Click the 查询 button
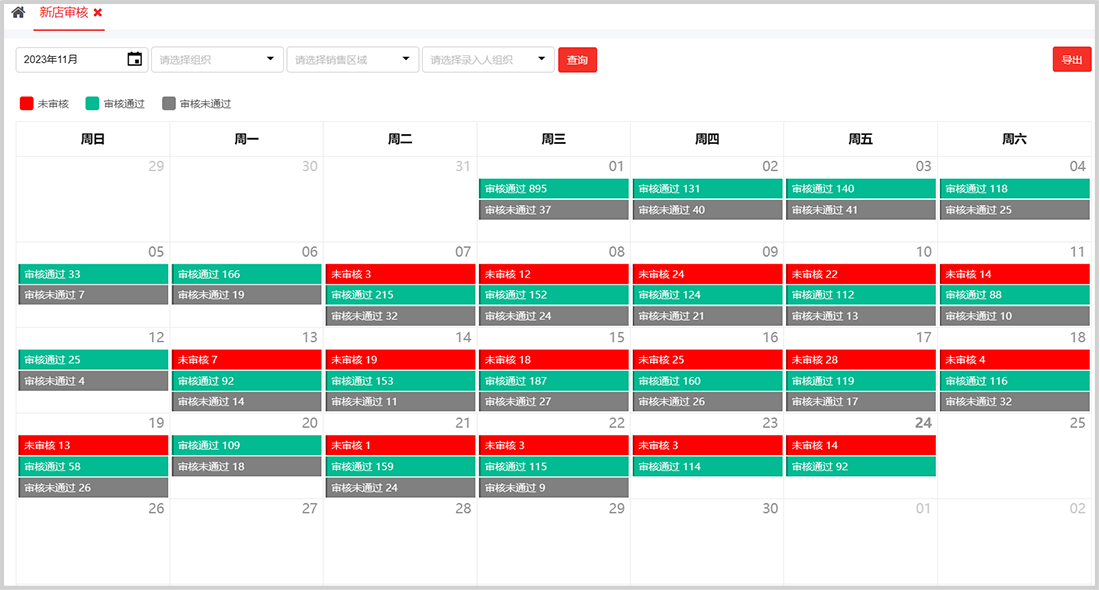The width and height of the screenshot is (1100, 590). click(577, 60)
